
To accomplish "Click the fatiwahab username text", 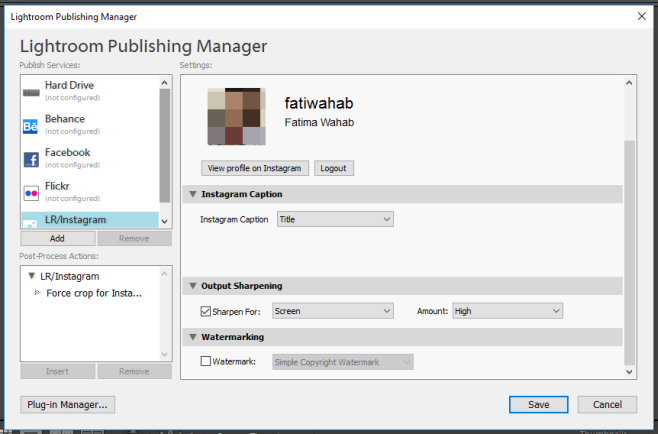I will pyautogui.click(x=319, y=103).
